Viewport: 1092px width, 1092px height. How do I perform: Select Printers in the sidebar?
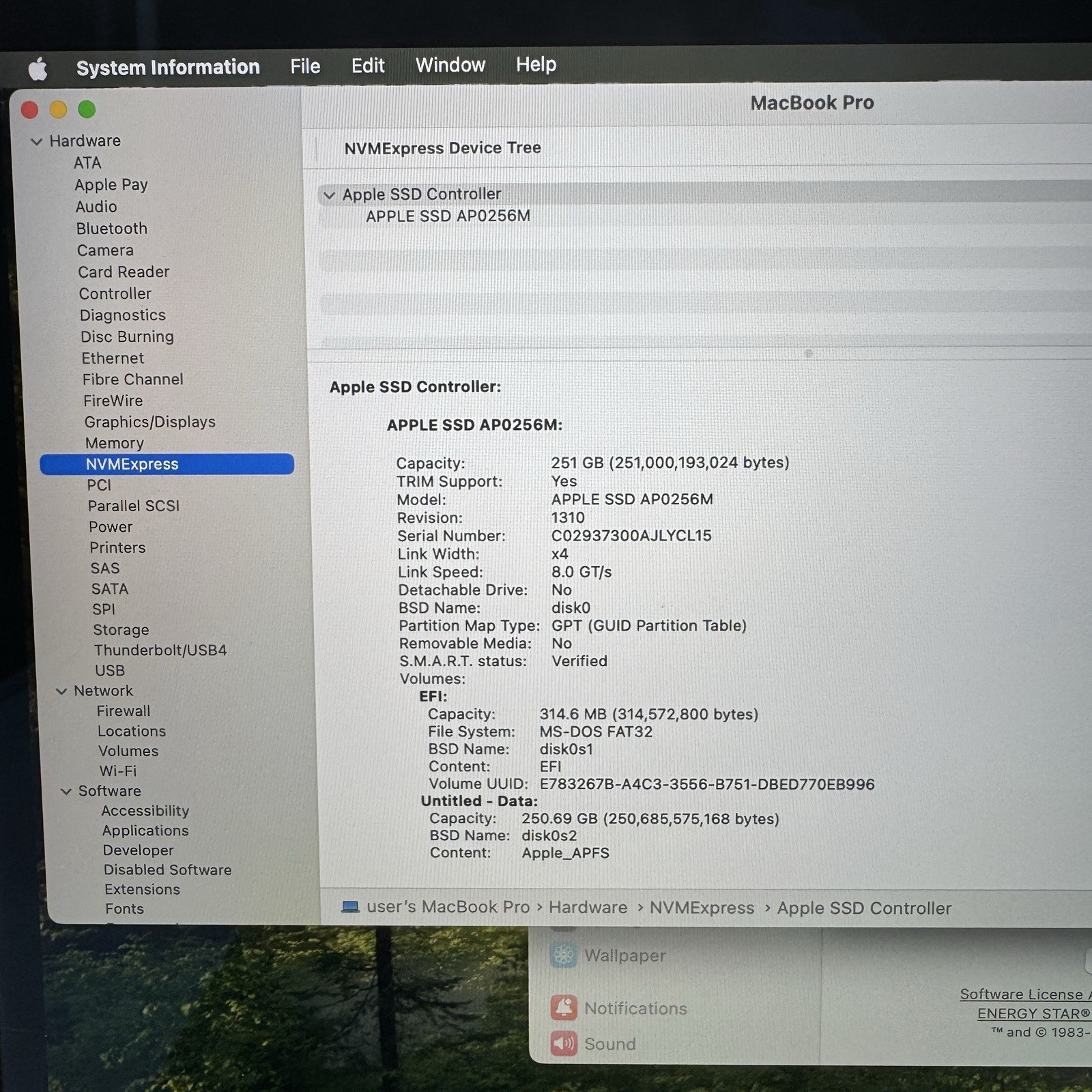pyautogui.click(x=117, y=547)
